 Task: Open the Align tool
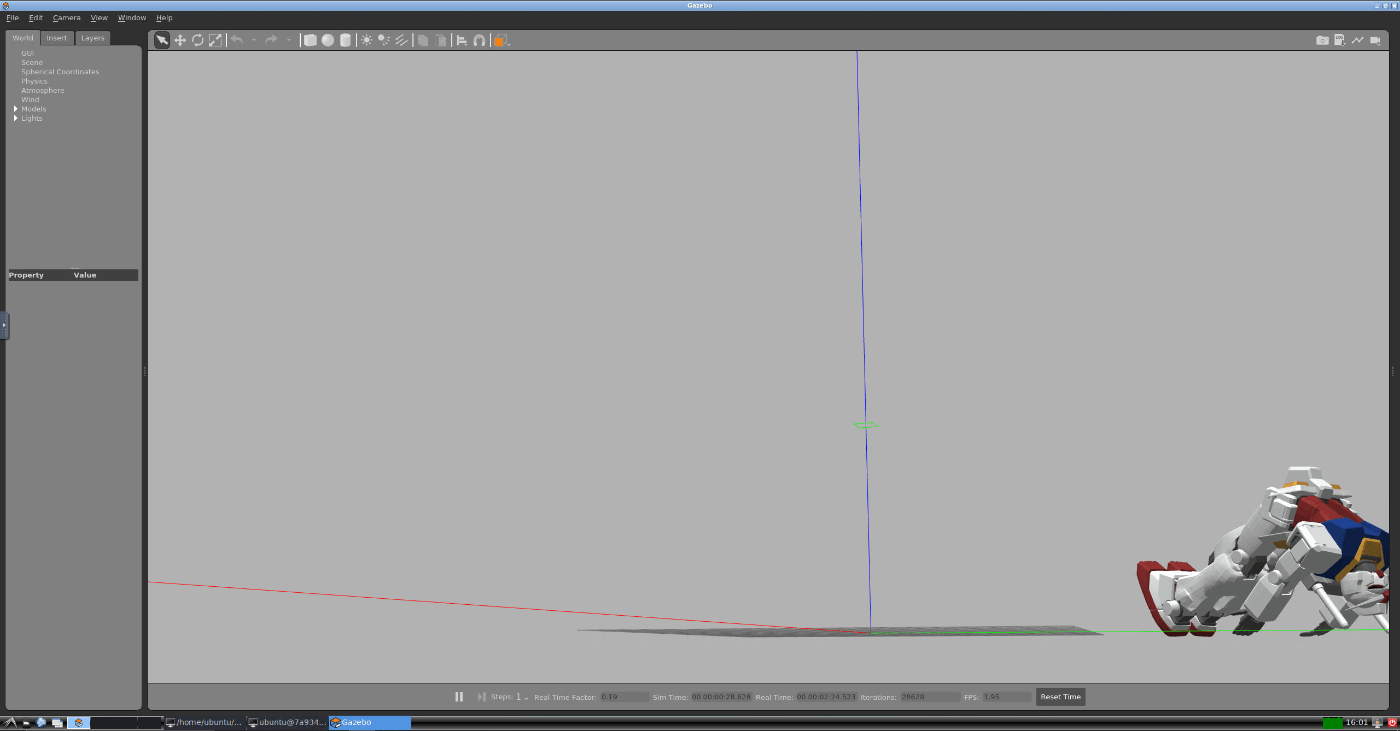pos(461,40)
